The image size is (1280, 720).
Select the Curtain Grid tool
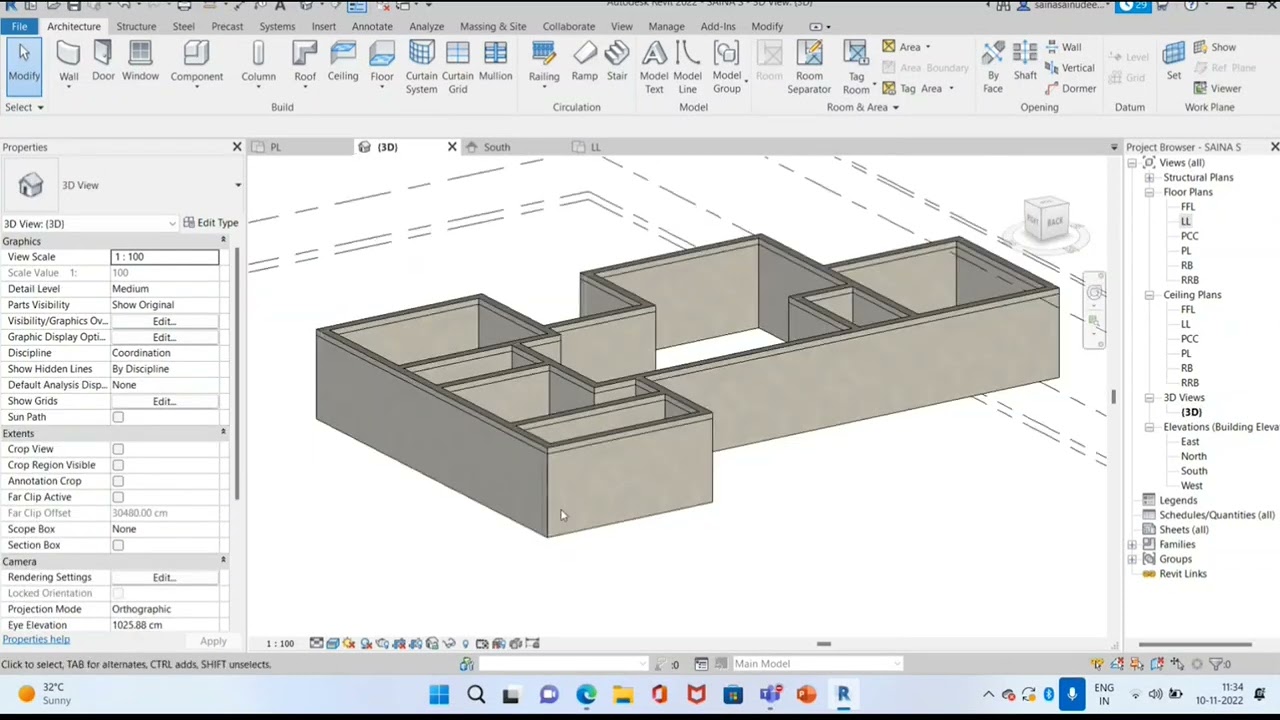(x=457, y=67)
